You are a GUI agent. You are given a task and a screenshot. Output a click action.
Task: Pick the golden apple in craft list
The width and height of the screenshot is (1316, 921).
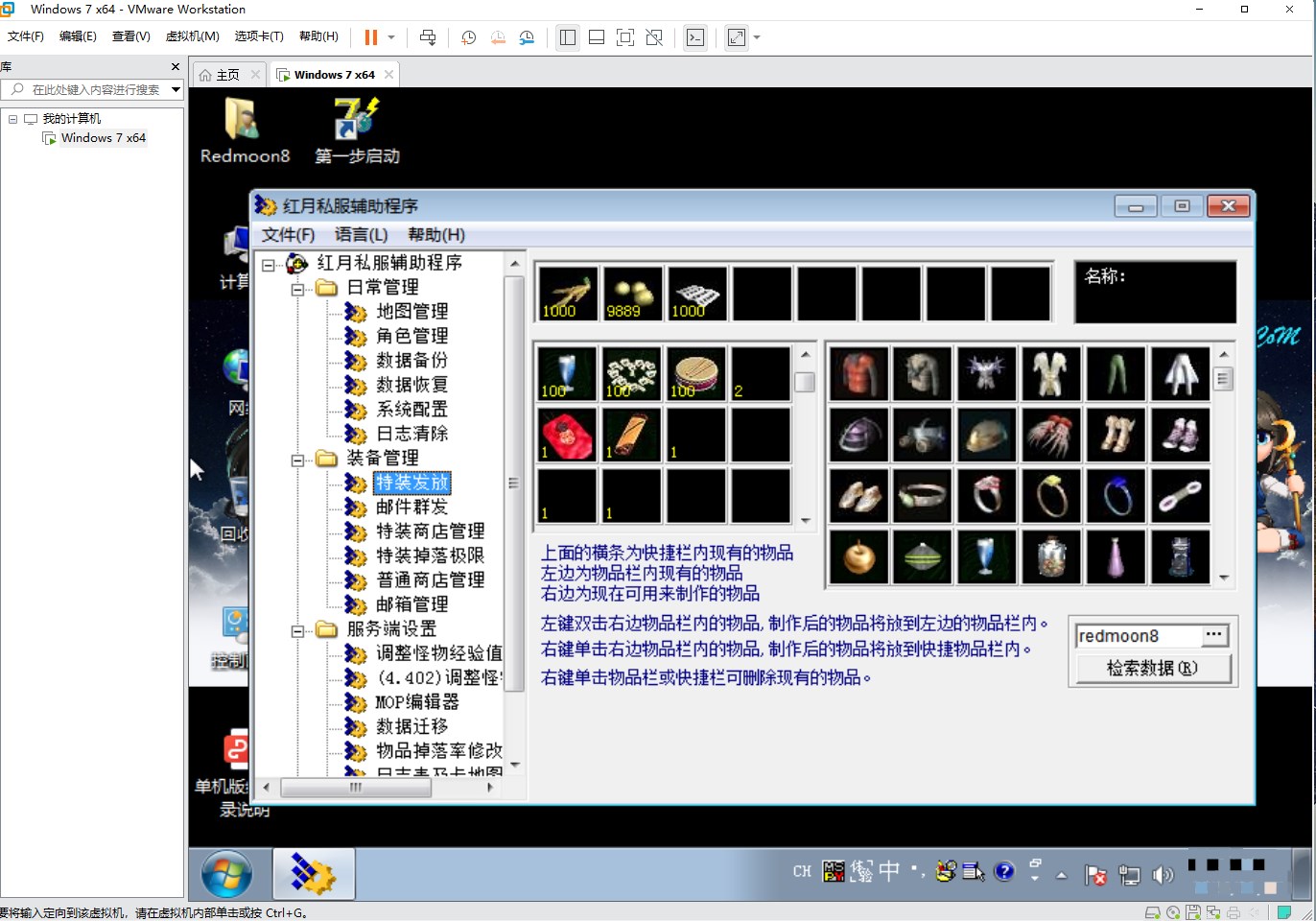(x=858, y=556)
